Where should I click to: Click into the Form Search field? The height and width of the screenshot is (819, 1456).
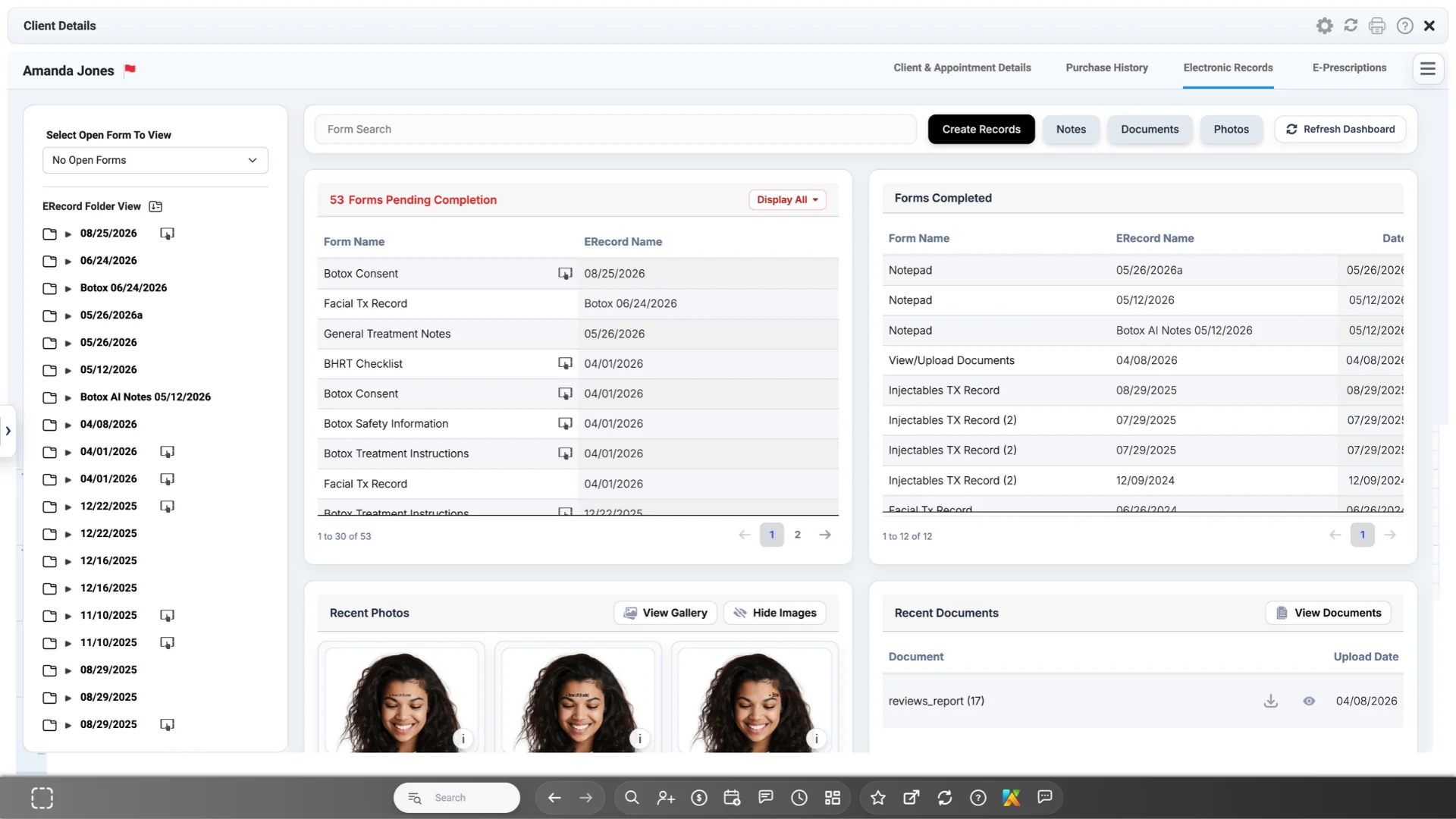click(615, 129)
